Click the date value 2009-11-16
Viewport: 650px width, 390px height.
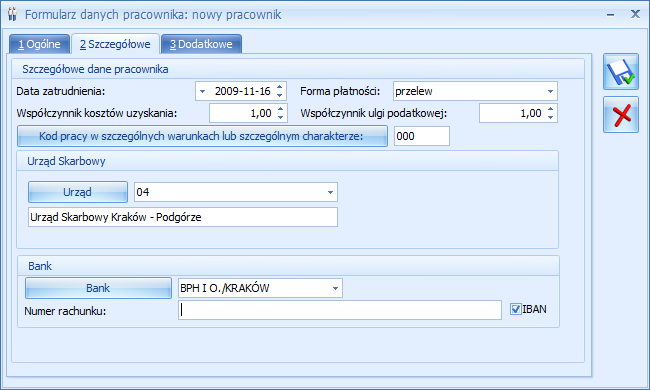243,91
